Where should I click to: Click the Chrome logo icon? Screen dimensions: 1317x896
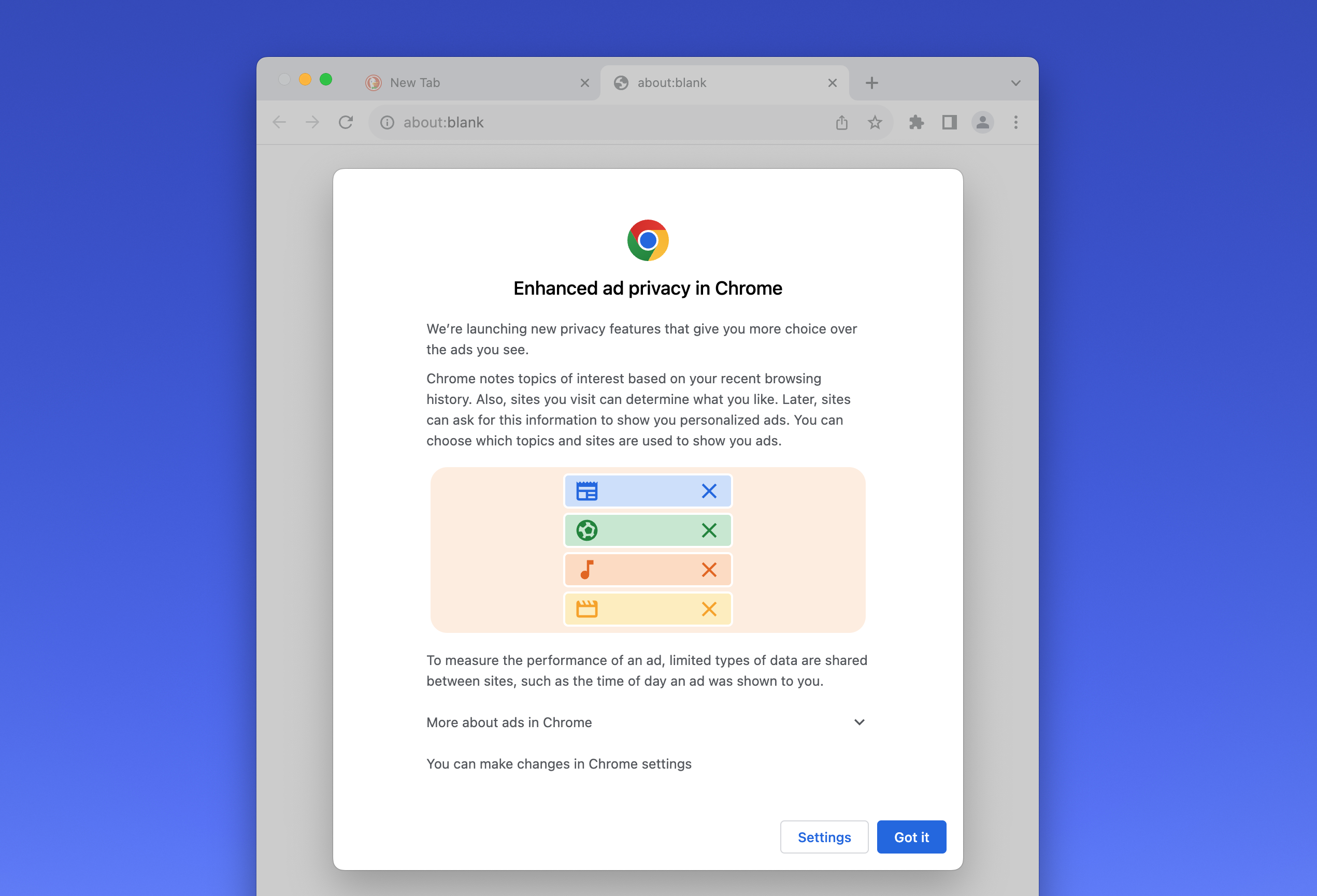click(x=647, y=241)
